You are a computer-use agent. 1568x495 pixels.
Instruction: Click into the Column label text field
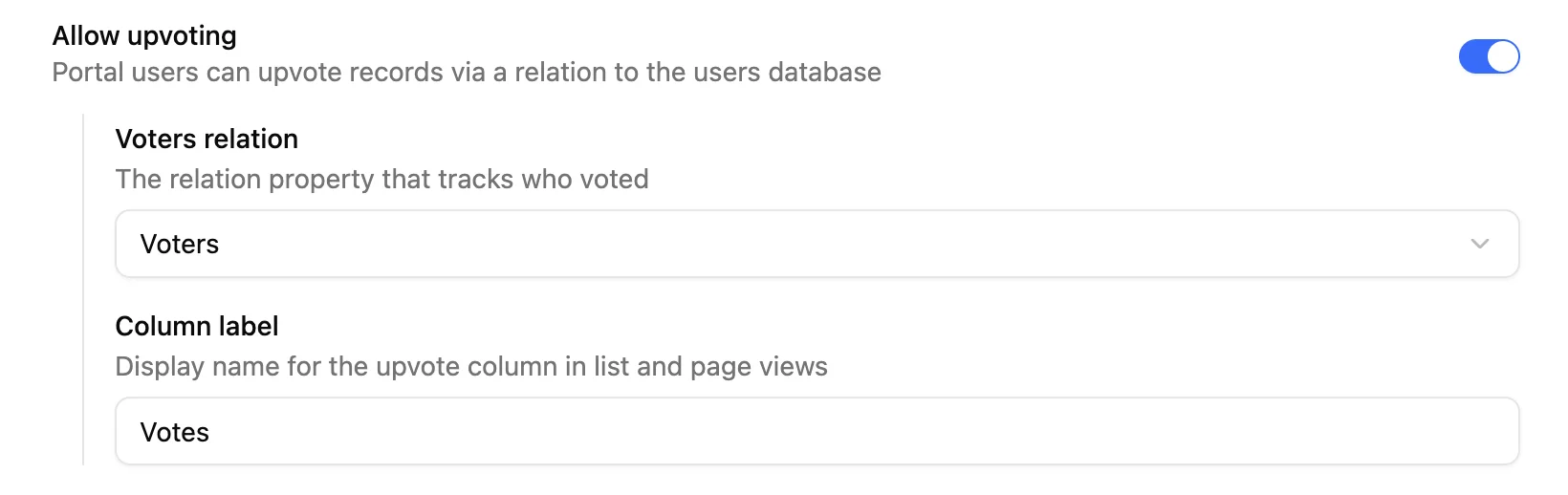pyautogui.click(x=817, y=432)
